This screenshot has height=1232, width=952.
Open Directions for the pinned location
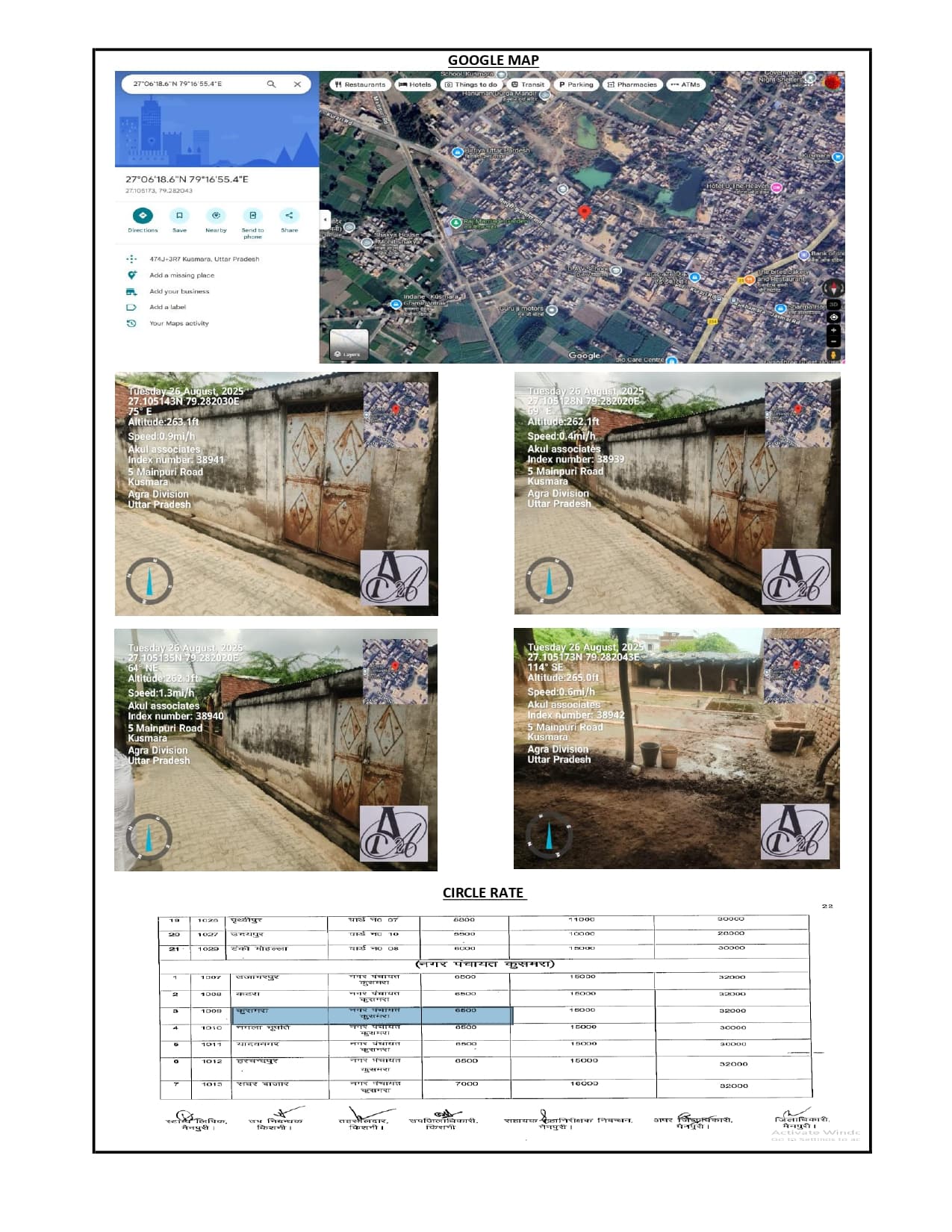coord(143,220)
